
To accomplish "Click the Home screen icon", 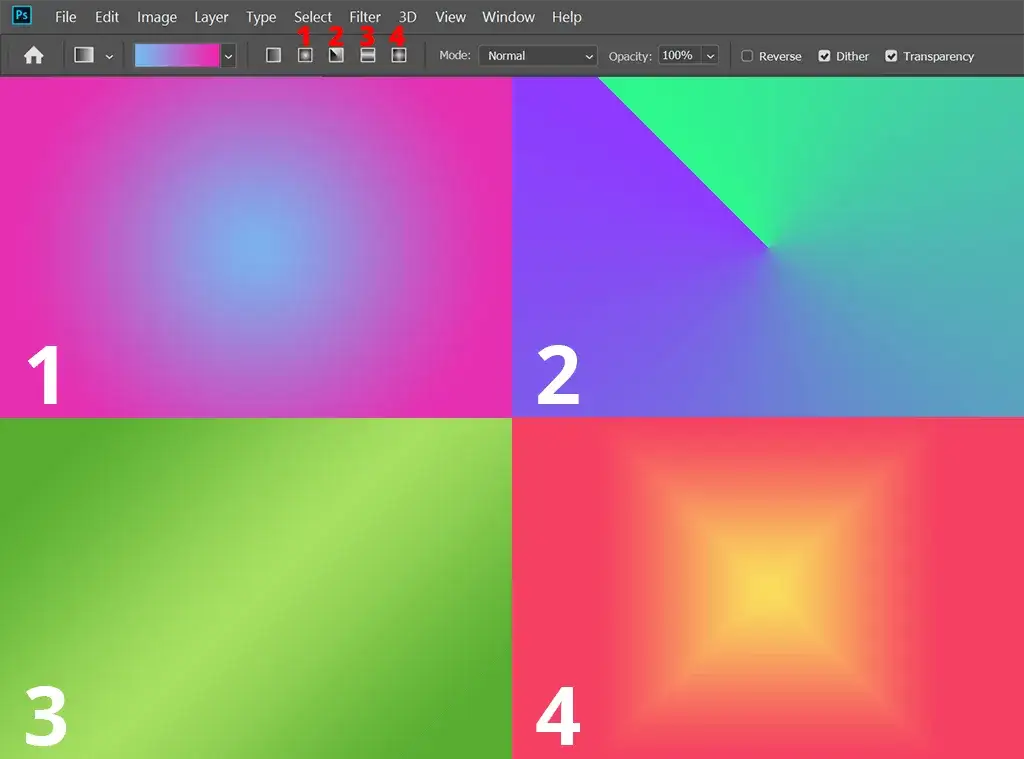I will [x=33, y=55].
